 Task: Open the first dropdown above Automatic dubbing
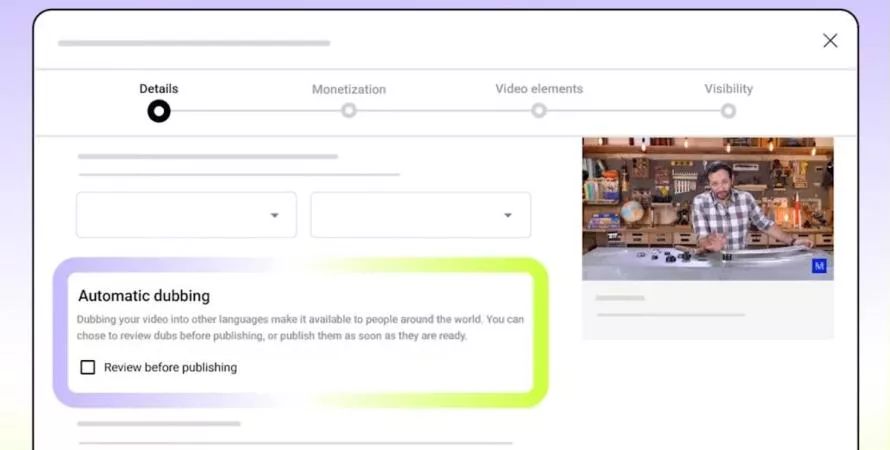click(x=186, y=215)
